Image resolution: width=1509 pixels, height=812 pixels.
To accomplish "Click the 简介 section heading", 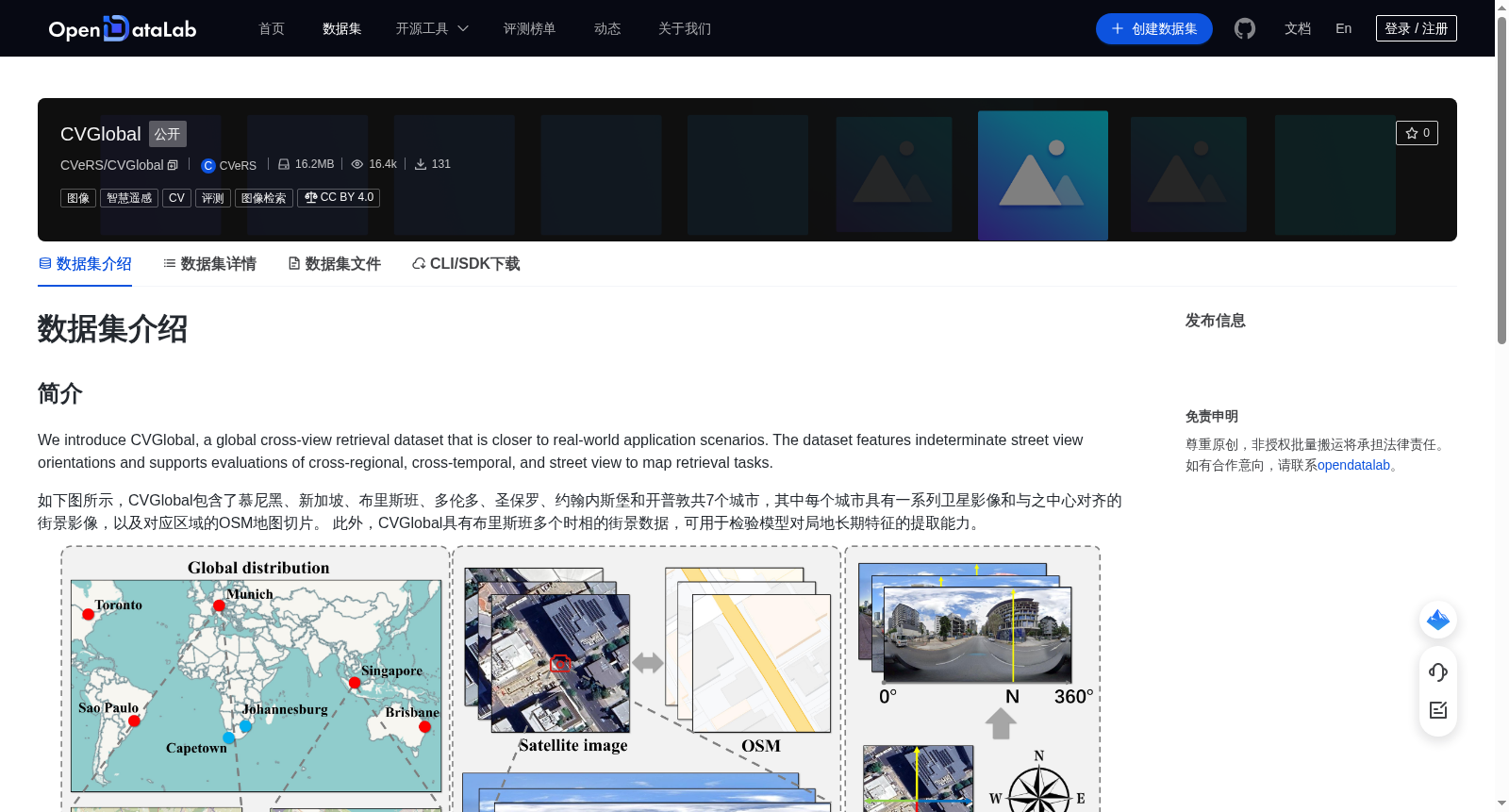I will [60, 393].
